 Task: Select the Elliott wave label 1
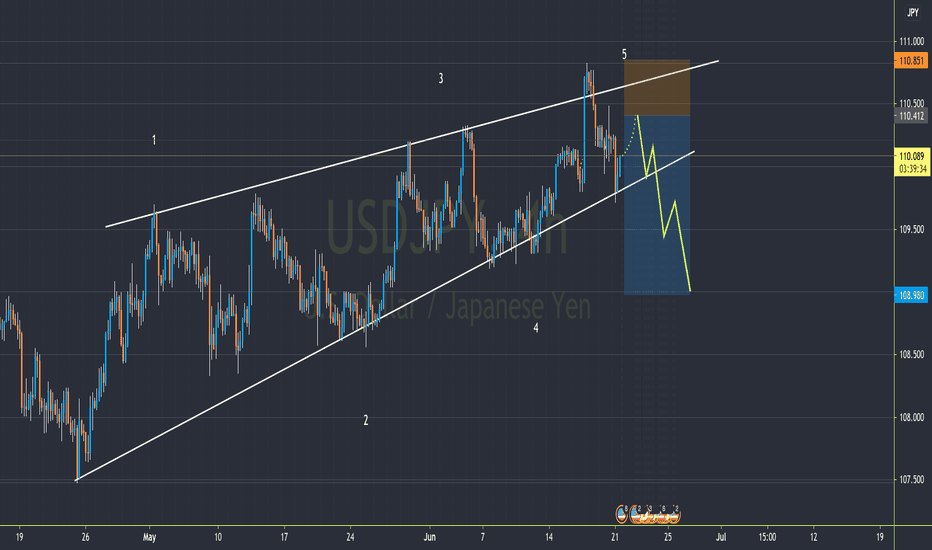pos(154,140)
